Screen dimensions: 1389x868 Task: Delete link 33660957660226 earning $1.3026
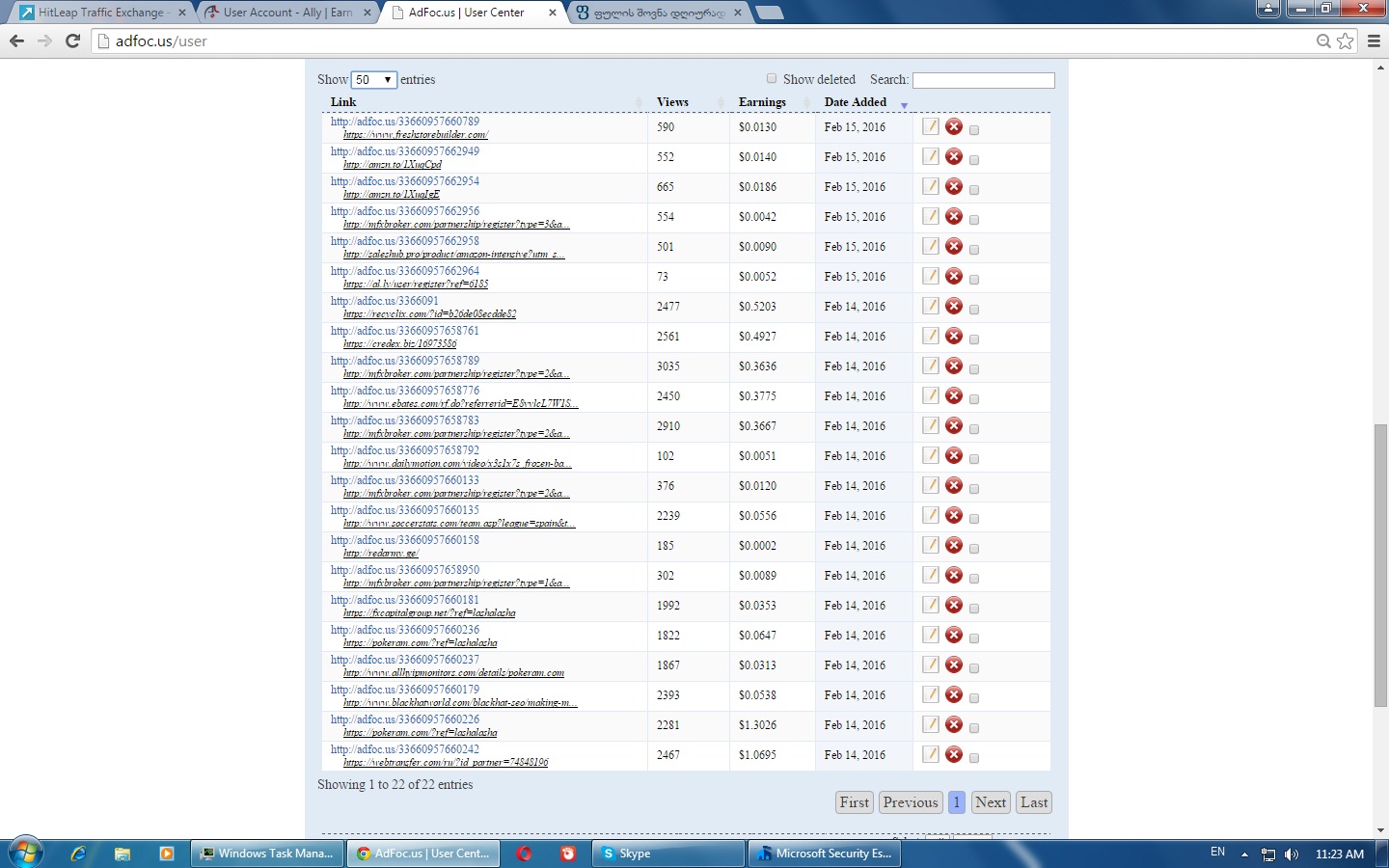(954, 724)
